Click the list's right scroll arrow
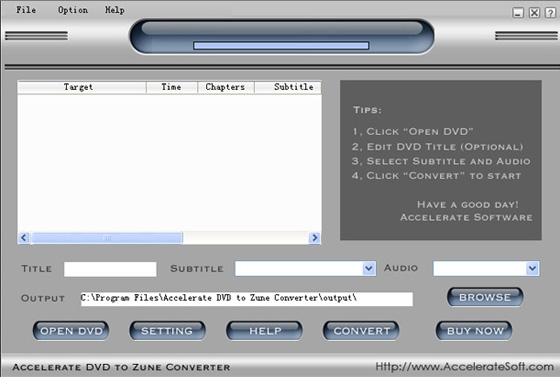 point(315,238)
